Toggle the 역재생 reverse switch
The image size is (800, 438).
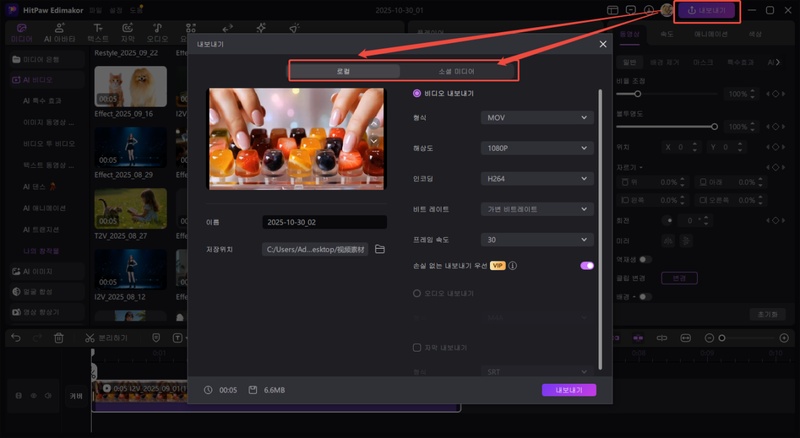(x=645, y=259)
